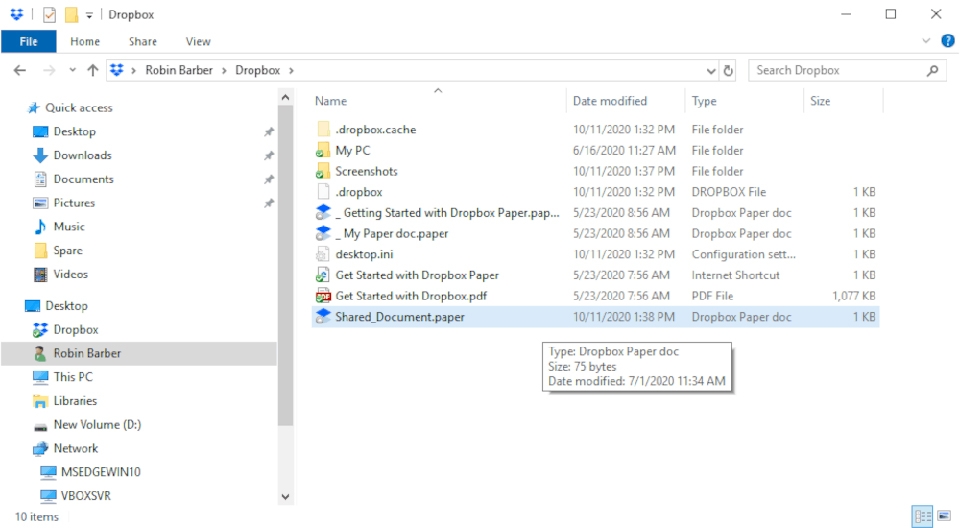Sort by the Type column header
The height and width of the screenshot is (528, 960).
(x=704, y=101)
